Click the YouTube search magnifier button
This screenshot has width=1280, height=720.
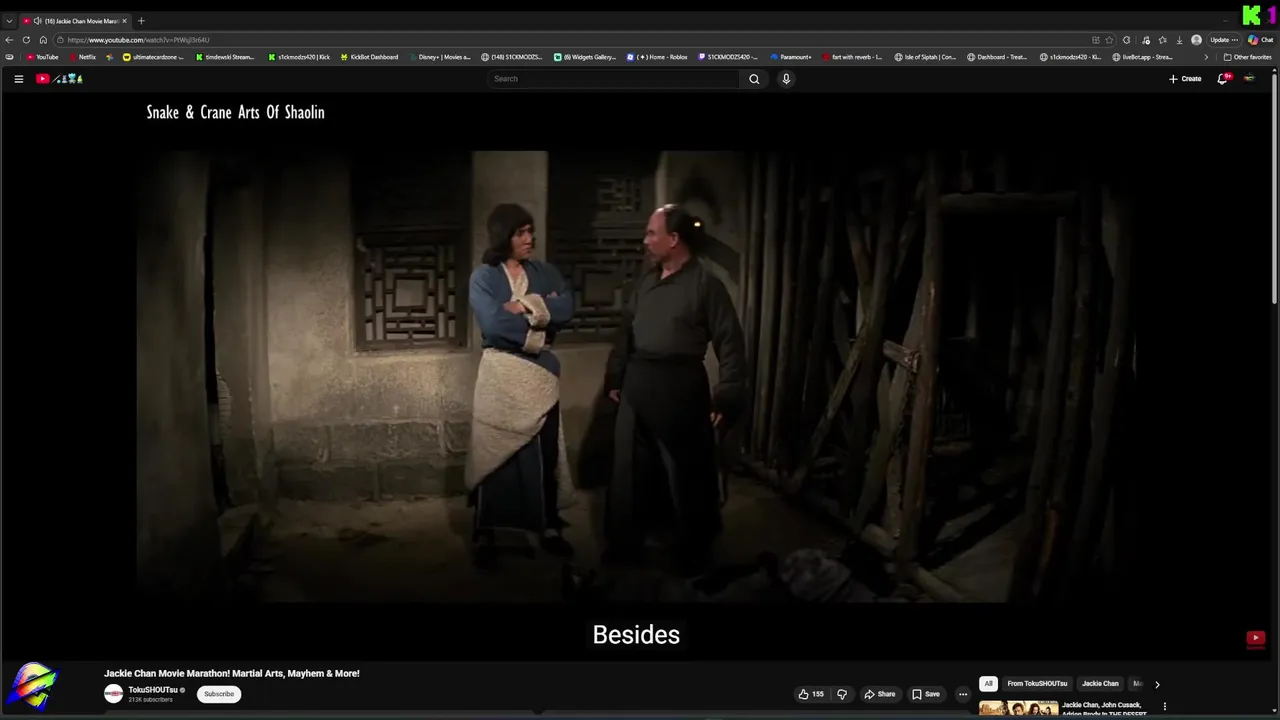tap(754, 79)
